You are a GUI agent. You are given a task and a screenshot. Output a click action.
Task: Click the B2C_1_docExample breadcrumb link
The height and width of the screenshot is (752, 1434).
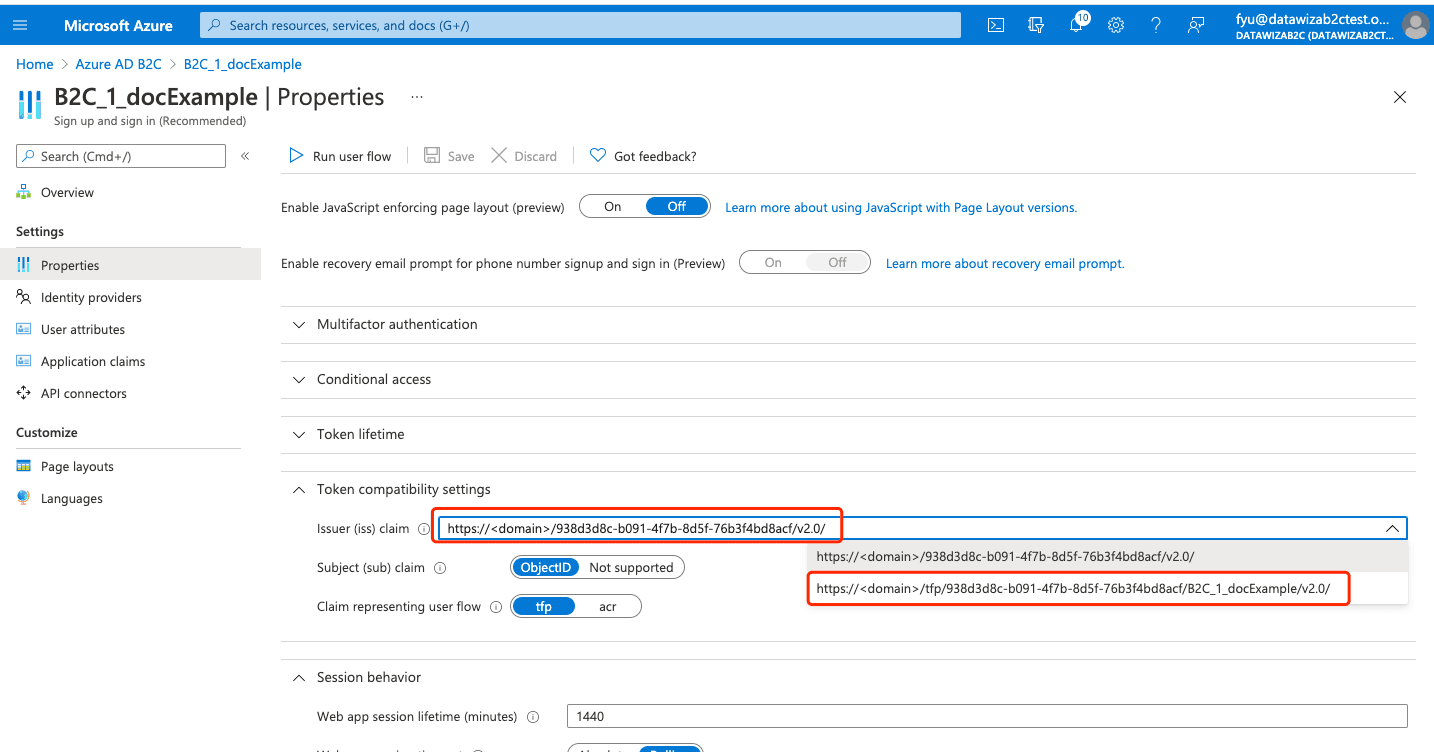point(243,64)
